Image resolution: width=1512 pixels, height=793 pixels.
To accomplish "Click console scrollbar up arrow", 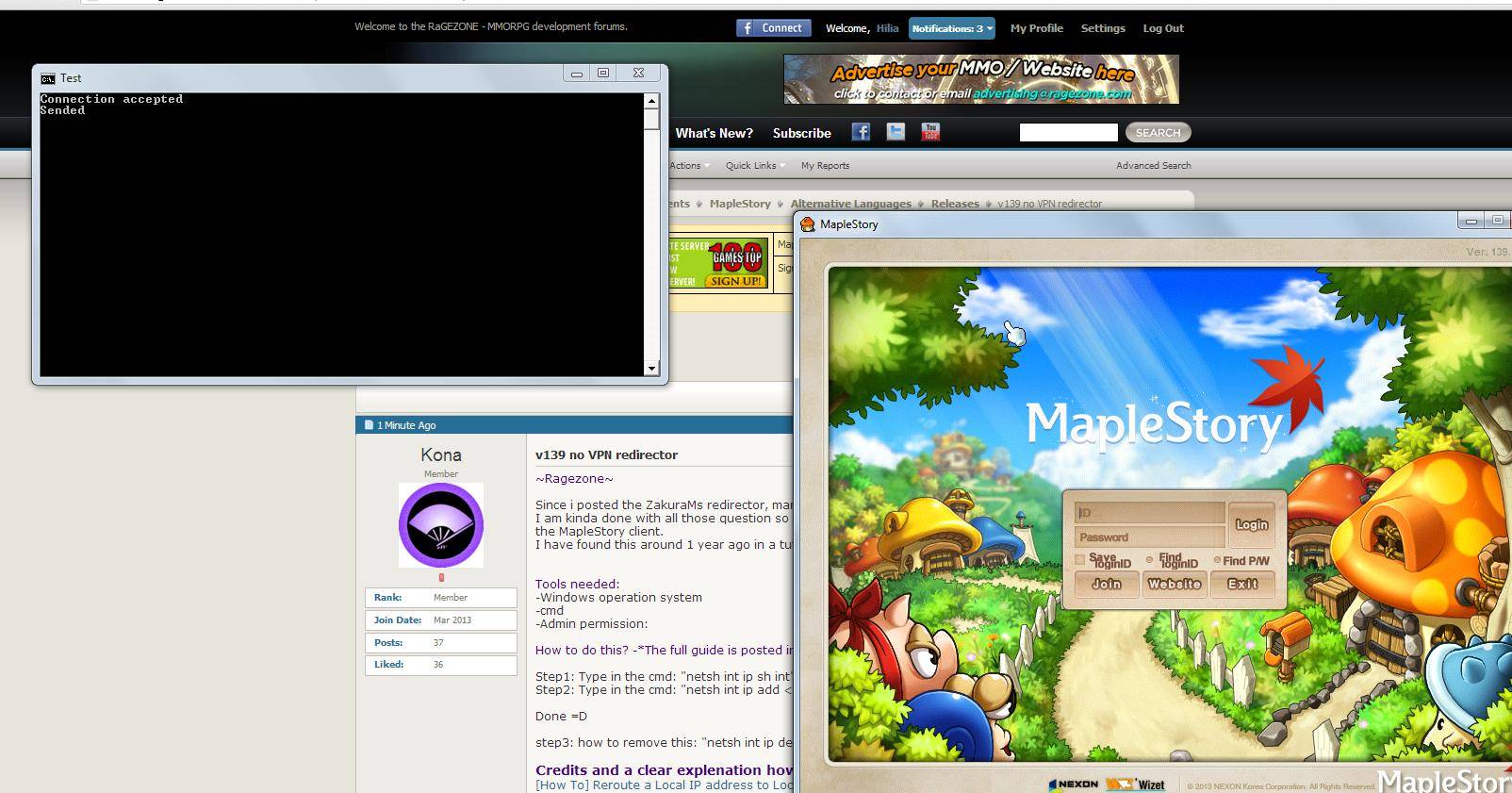I will pos(651,100).
